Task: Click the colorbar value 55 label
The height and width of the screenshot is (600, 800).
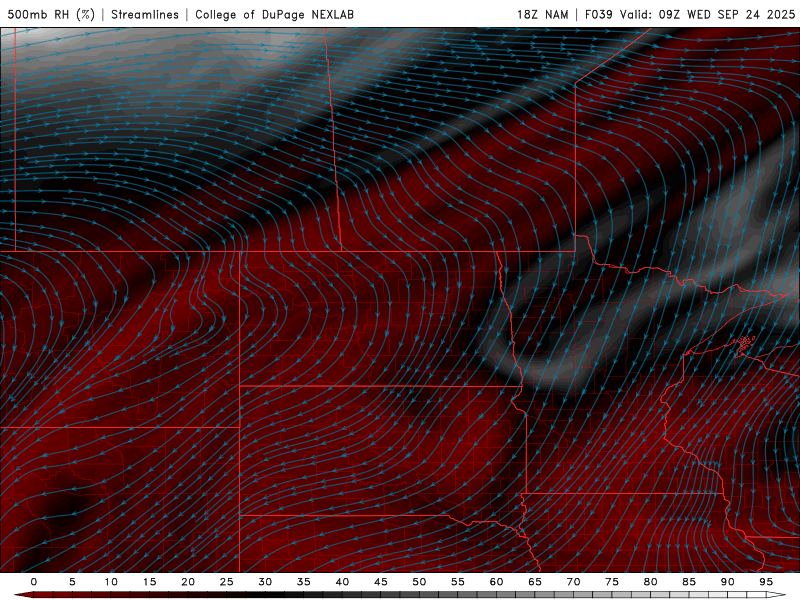Action: click(x=458, y=582)
